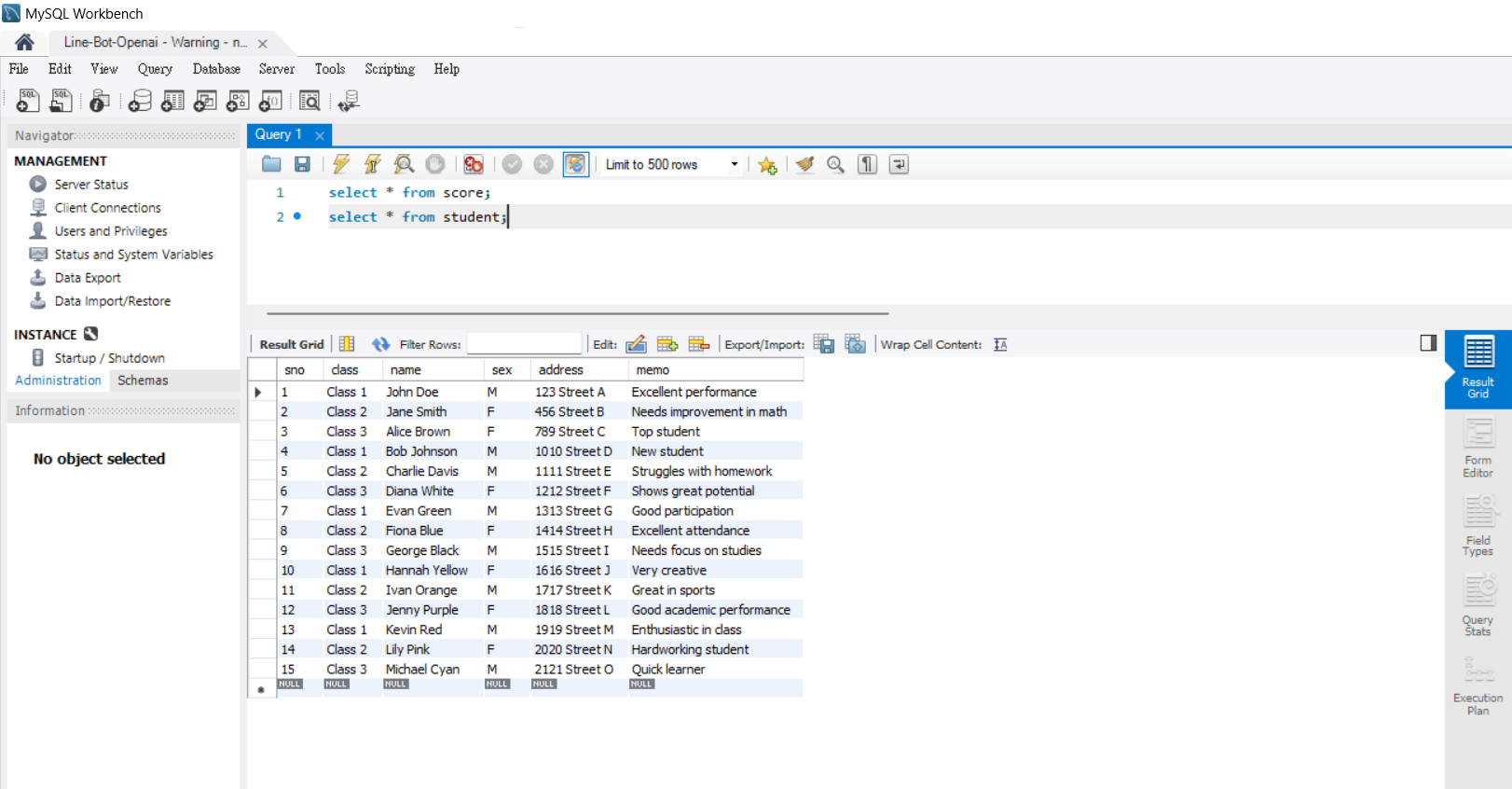Image resolution: width=1512 pixels, height=789 pixels.
Task: Search table data icon in main toolbar
Action: [x=309, y=101]
